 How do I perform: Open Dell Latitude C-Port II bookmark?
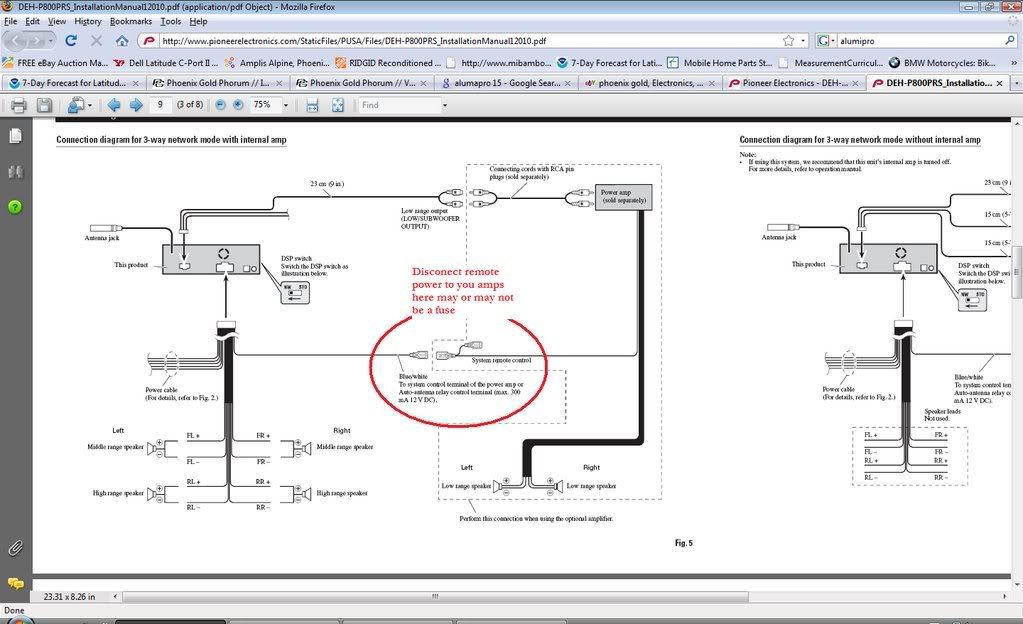click(x=166, y=63)
